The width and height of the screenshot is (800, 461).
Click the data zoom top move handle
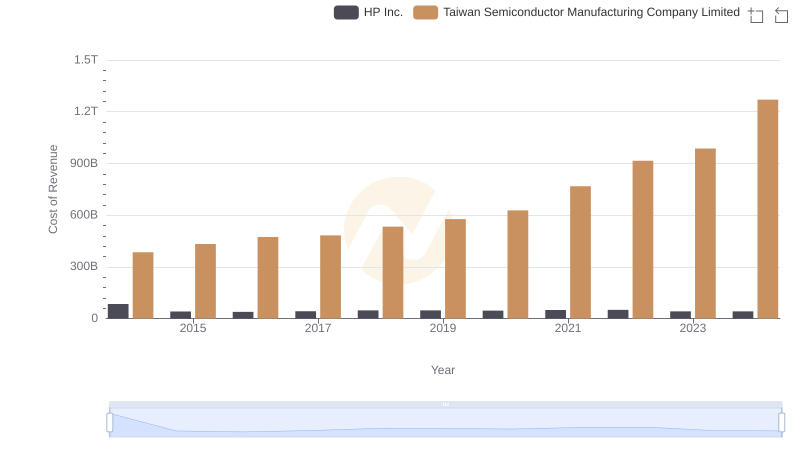(445, 404)
